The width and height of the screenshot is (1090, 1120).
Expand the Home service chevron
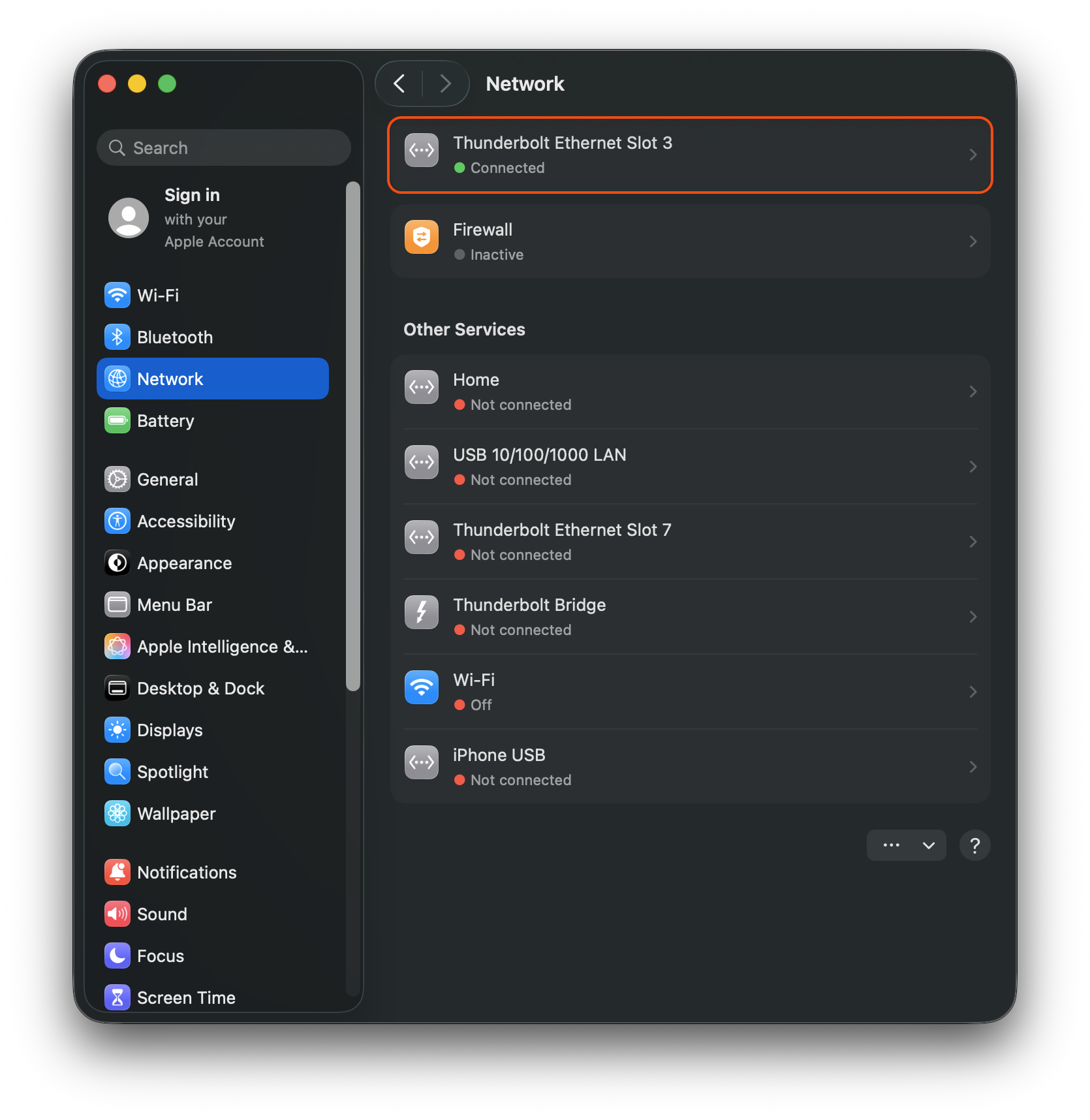pyautogui.click(x=973, y=392)
